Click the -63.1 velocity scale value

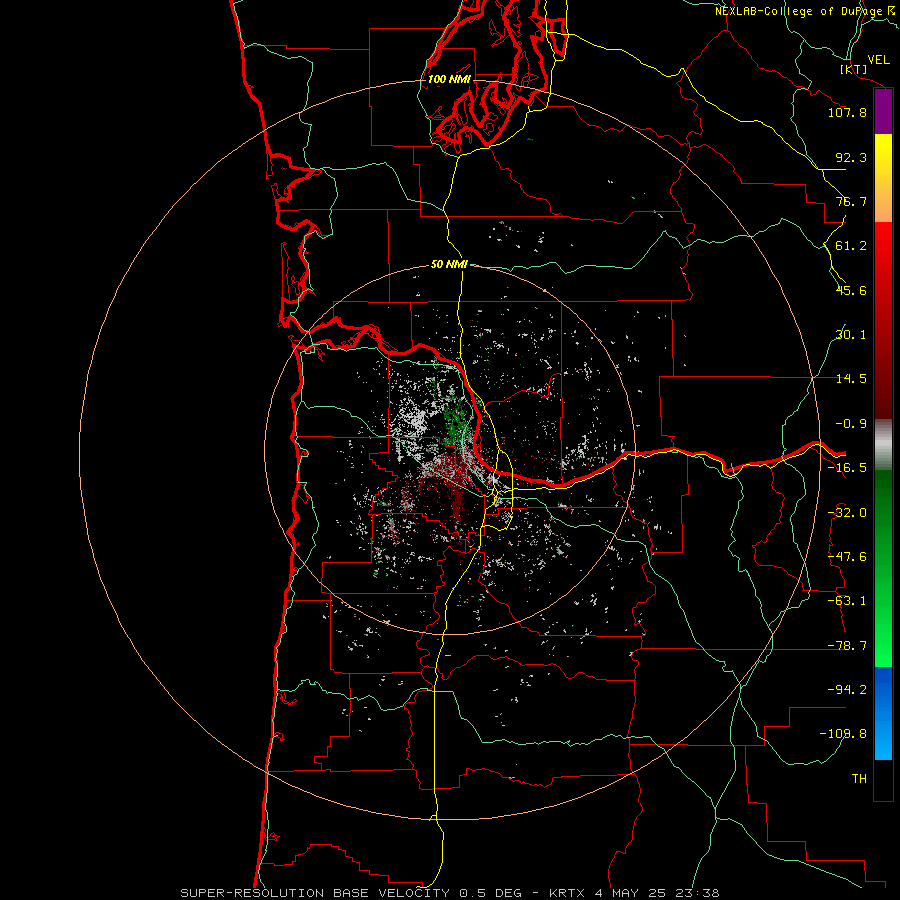(847, 601)
